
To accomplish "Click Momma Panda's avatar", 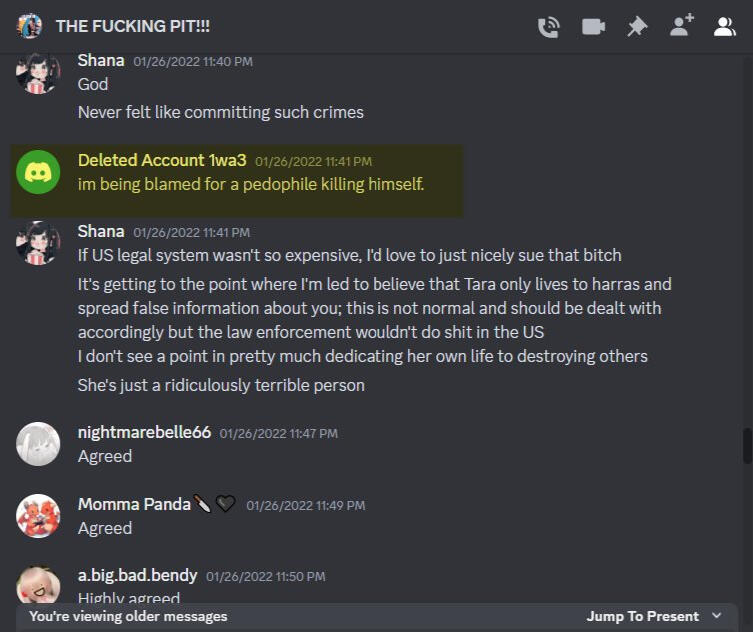I will click(x=38, y=516).
